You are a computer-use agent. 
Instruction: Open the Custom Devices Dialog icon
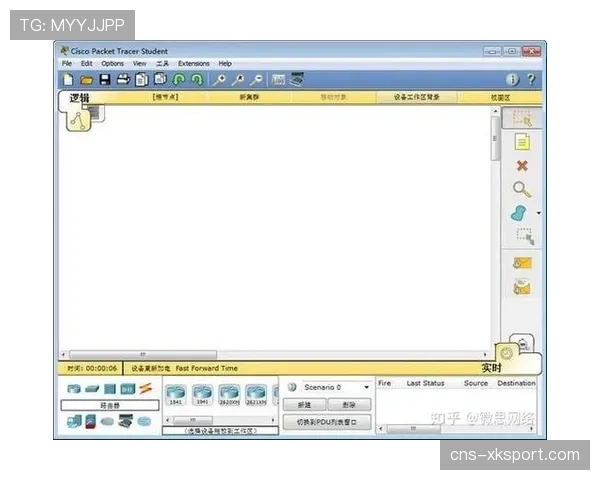click(297, 79)
